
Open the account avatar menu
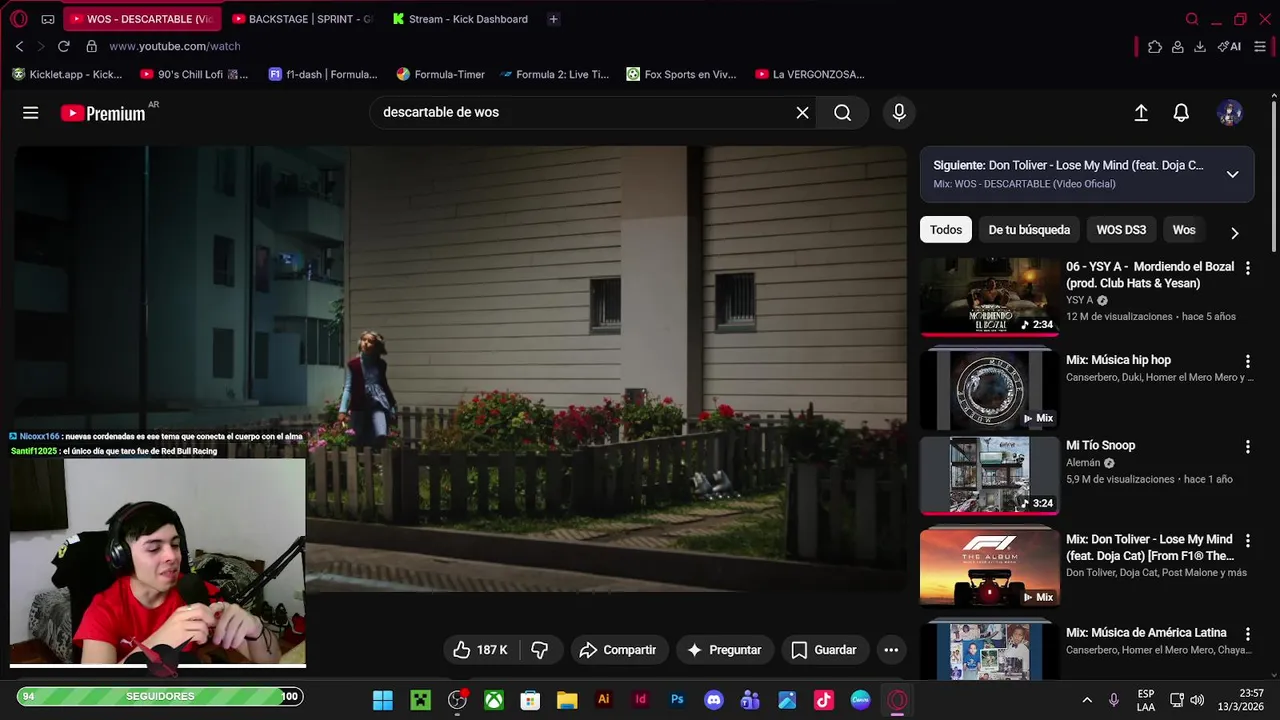click(1230, 113)
